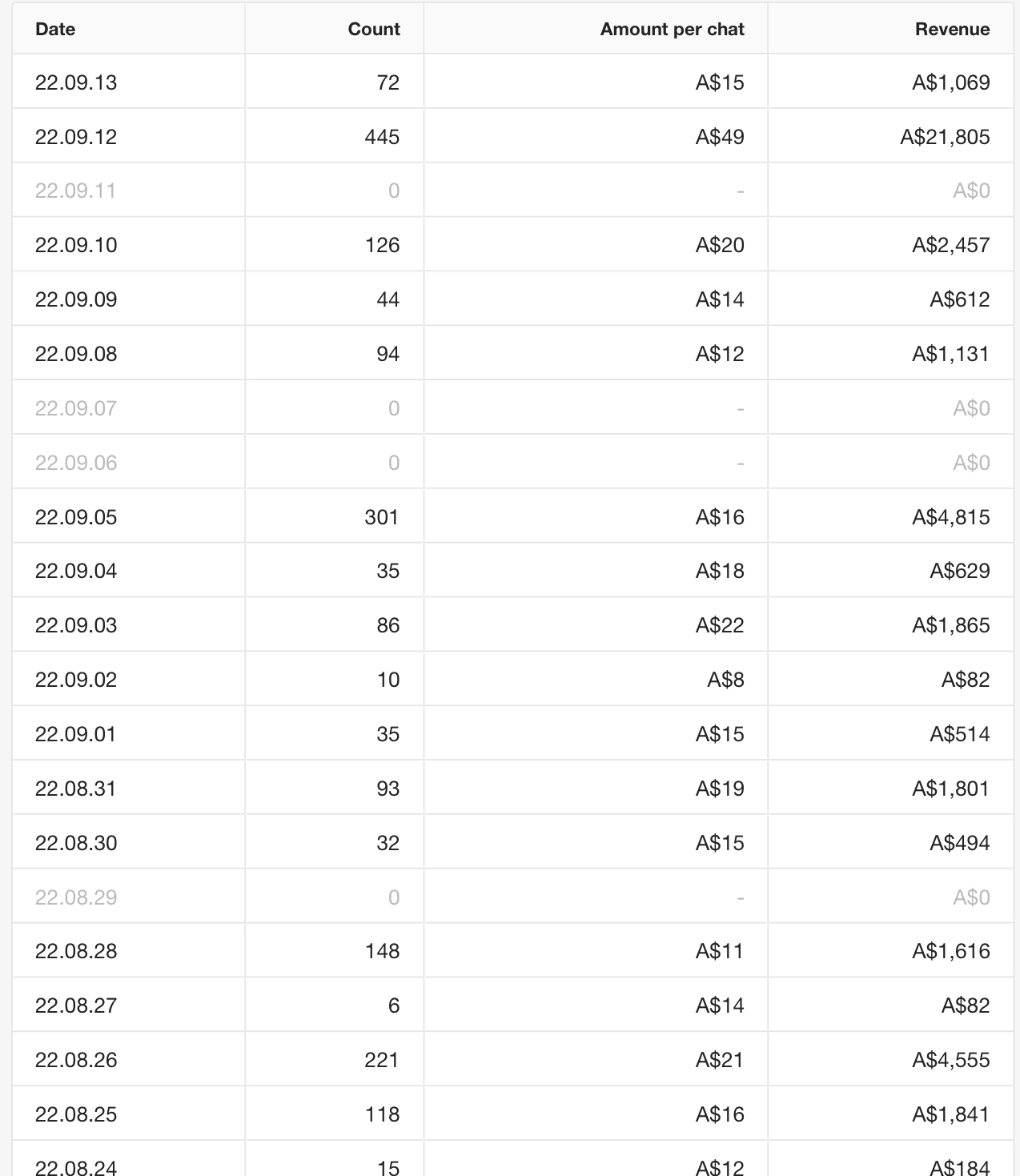Screen dimensions: 1020x1176
Task: Click the A$1,131 revenue cell
Action: tap(950, 354)
